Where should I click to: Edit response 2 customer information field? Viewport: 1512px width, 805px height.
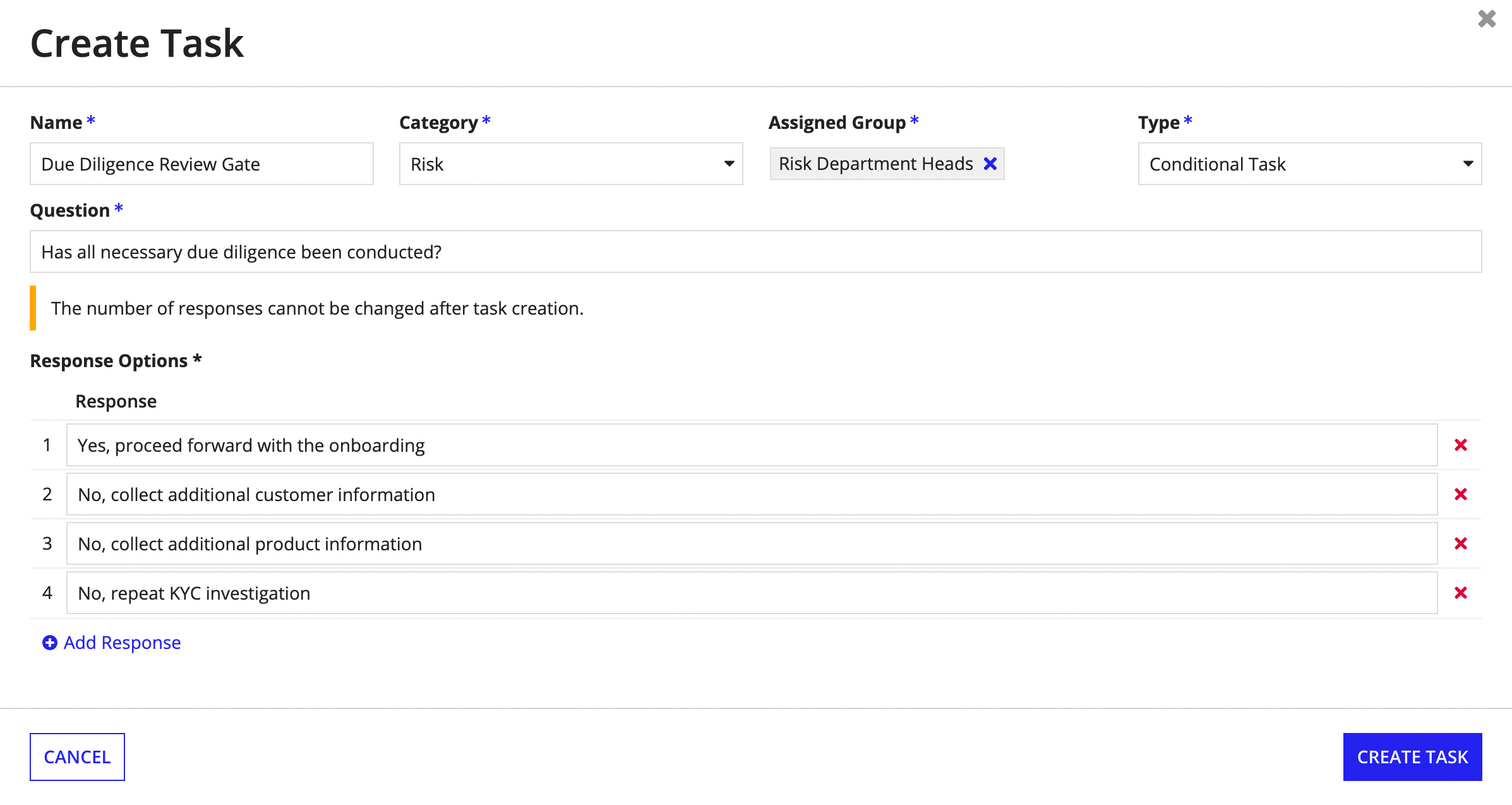pos(752,494)
